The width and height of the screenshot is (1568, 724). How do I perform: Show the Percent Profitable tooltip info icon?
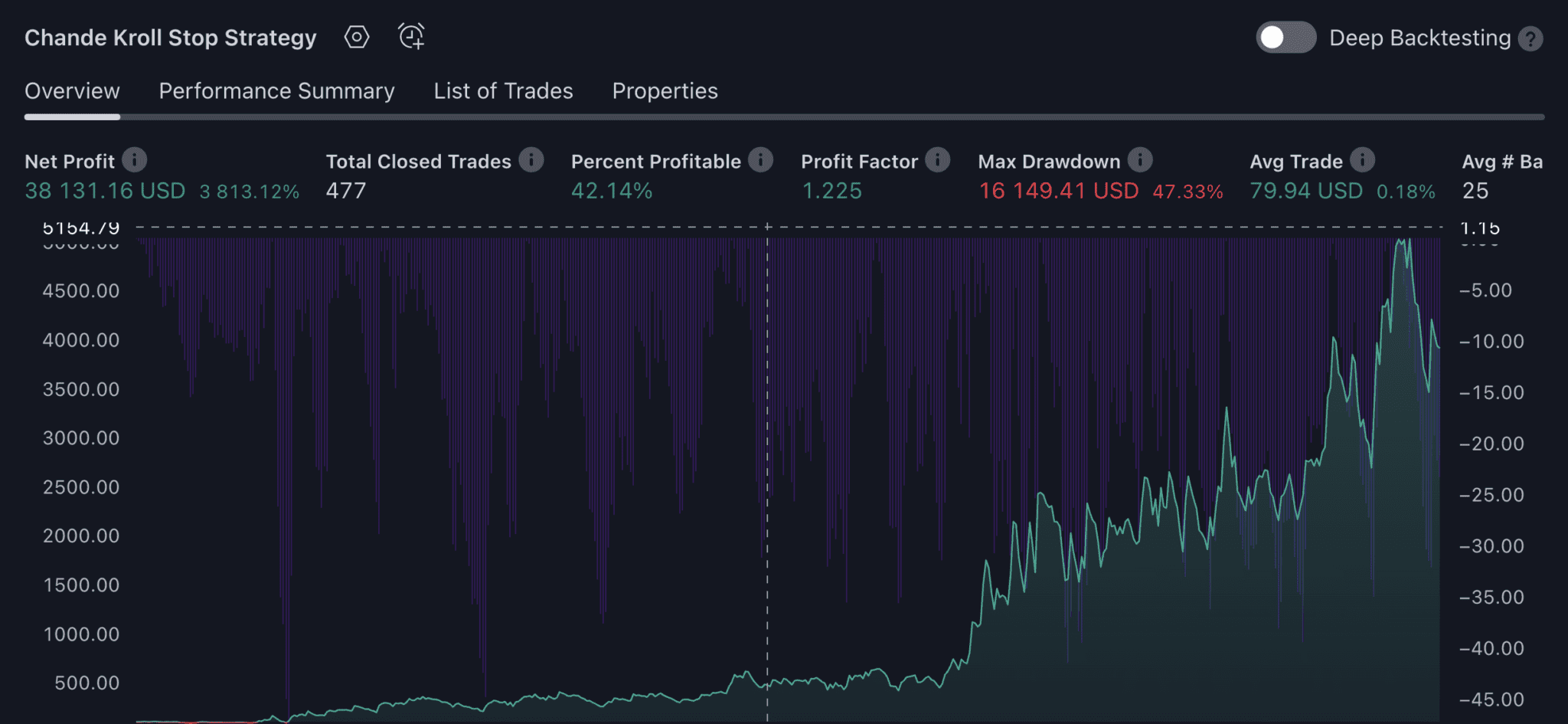tap(759, 160)
